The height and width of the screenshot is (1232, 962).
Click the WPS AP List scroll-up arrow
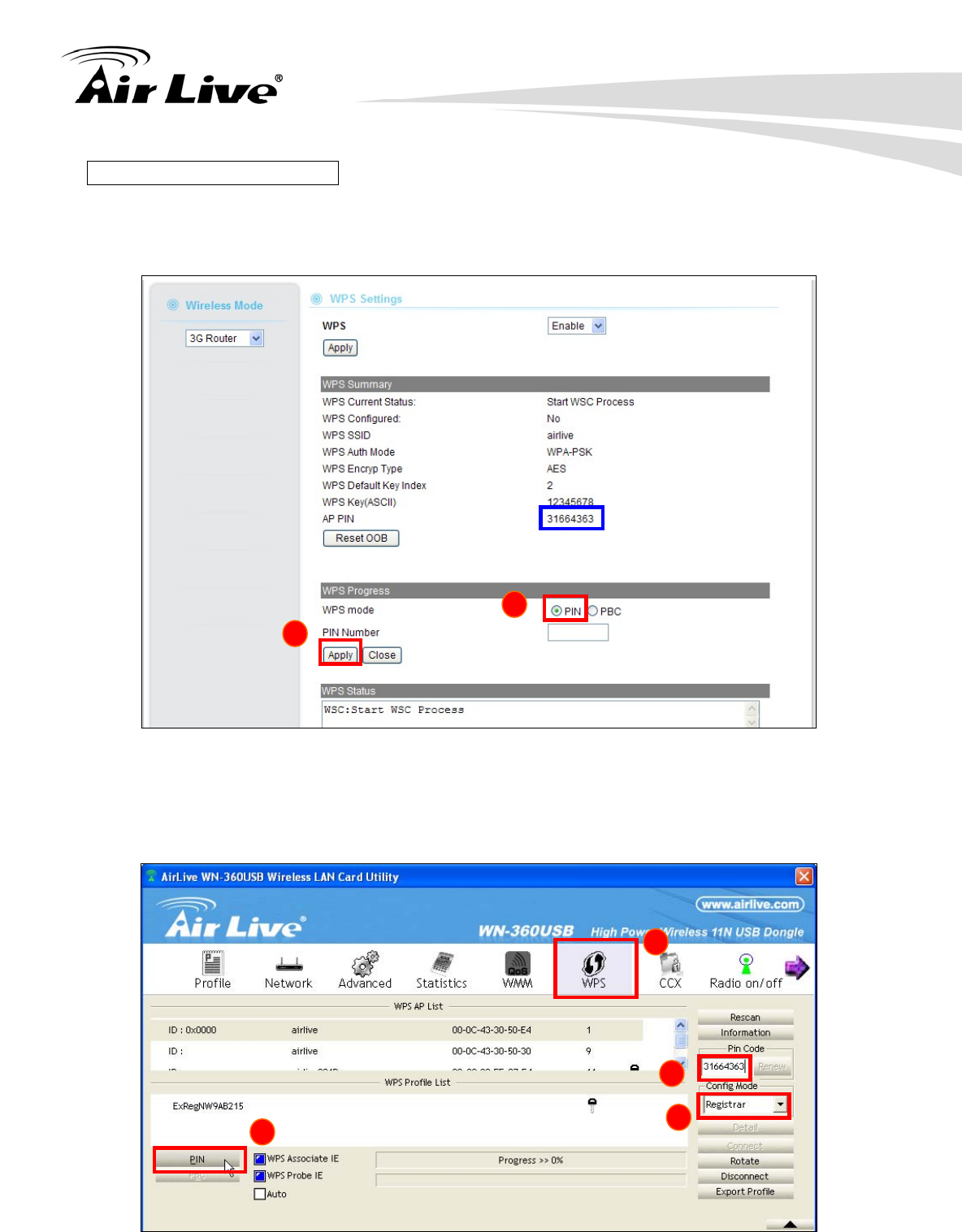point(681,1026)
